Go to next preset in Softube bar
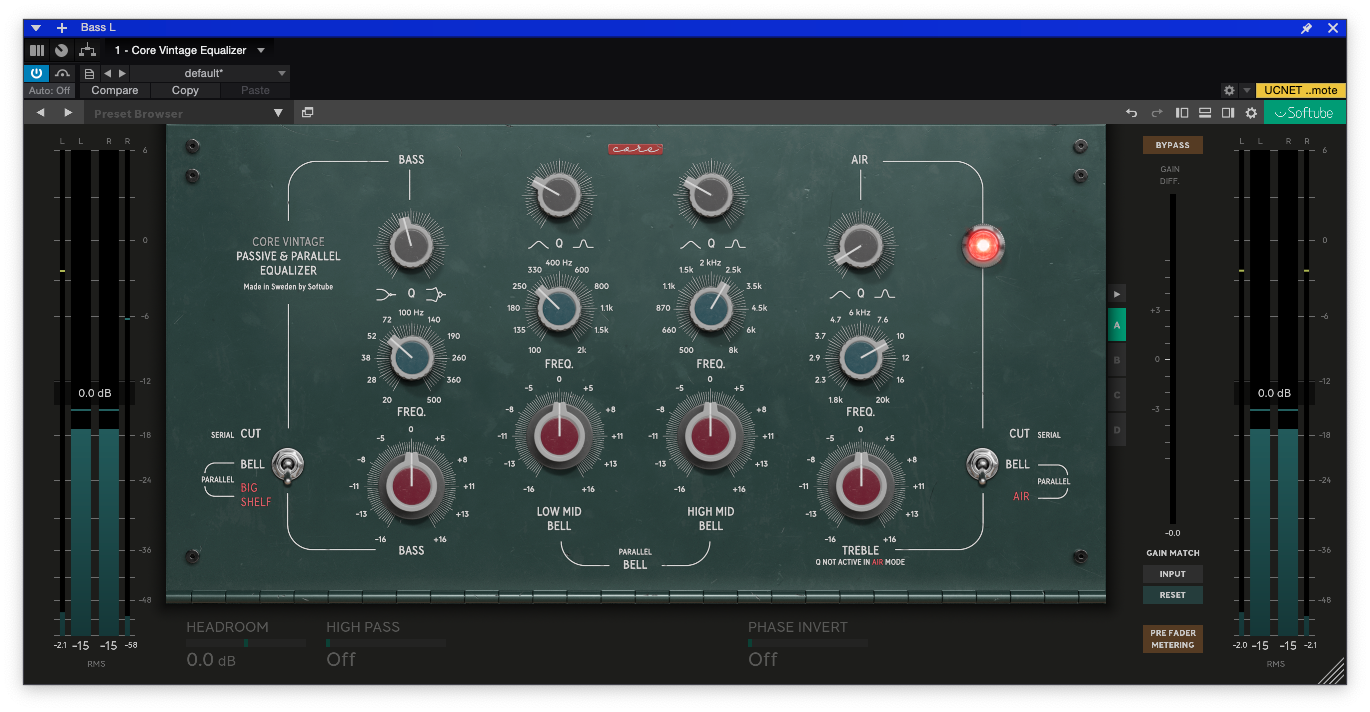The image size is (1370, 712). coord(68,113)
